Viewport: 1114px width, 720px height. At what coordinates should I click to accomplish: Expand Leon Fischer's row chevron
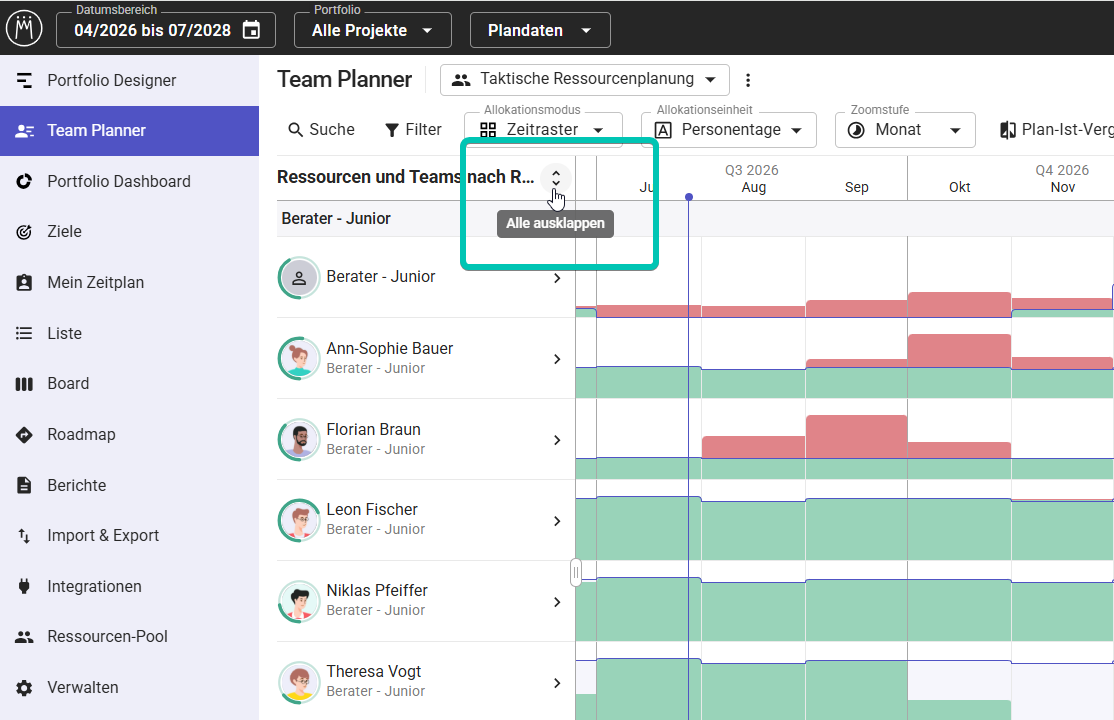[x=557, y=521]
